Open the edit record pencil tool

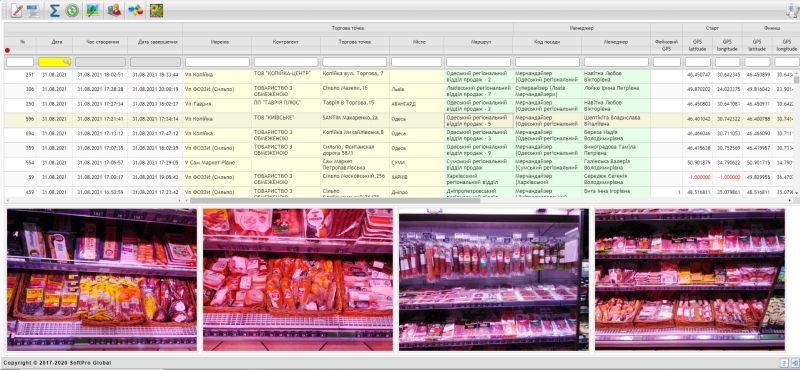tap(17, 10)
